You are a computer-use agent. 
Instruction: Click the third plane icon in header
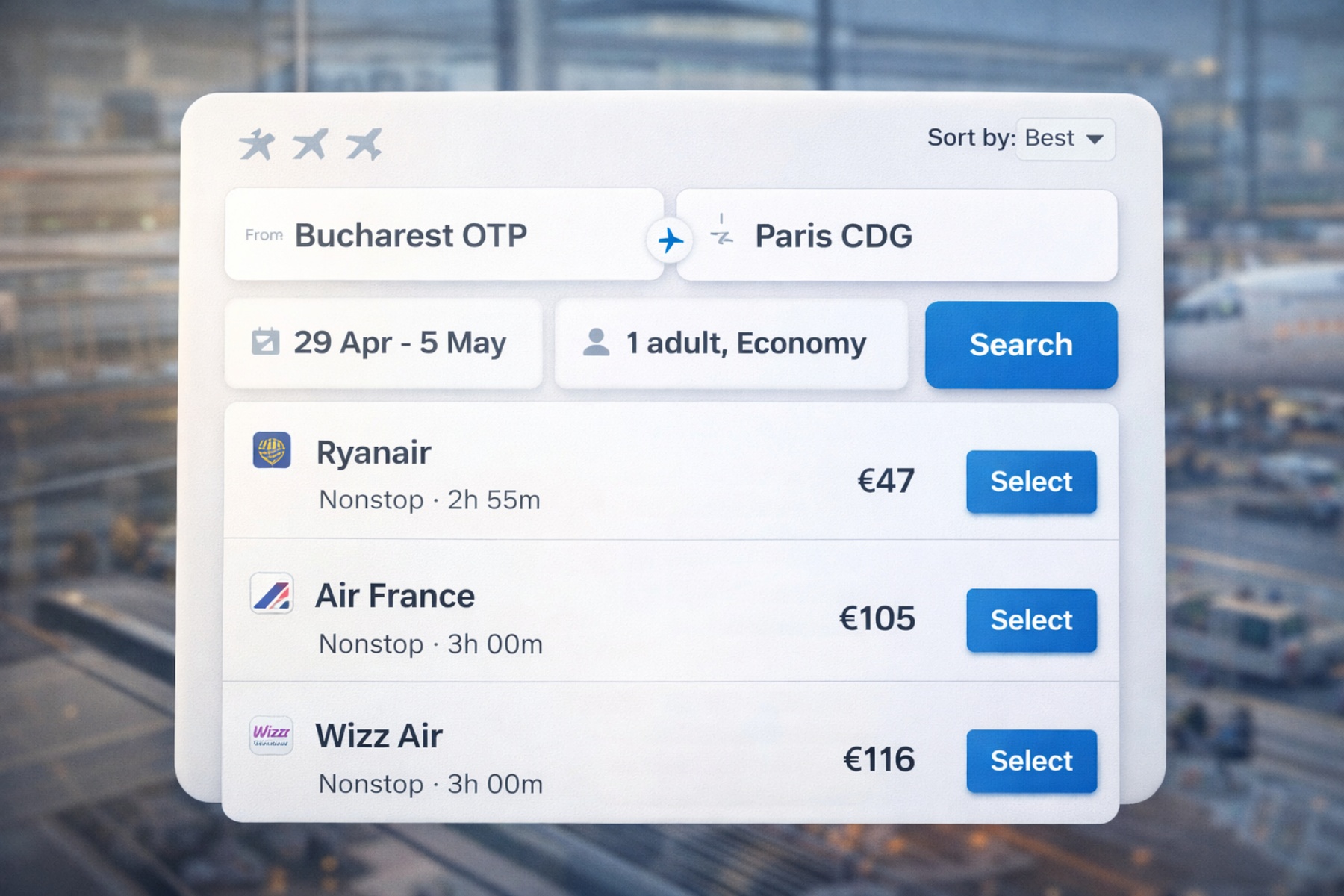pos(364,144)
